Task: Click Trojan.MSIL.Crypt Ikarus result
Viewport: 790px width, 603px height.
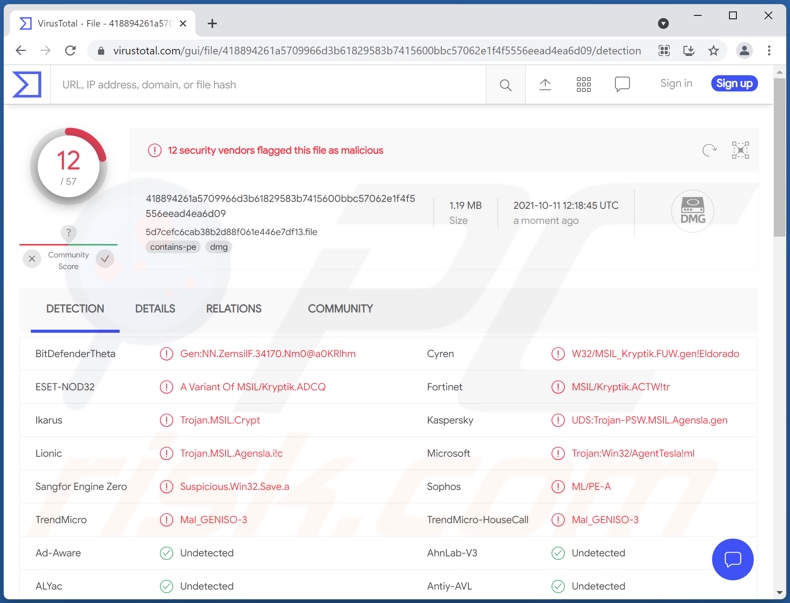Action: point(220,420)
